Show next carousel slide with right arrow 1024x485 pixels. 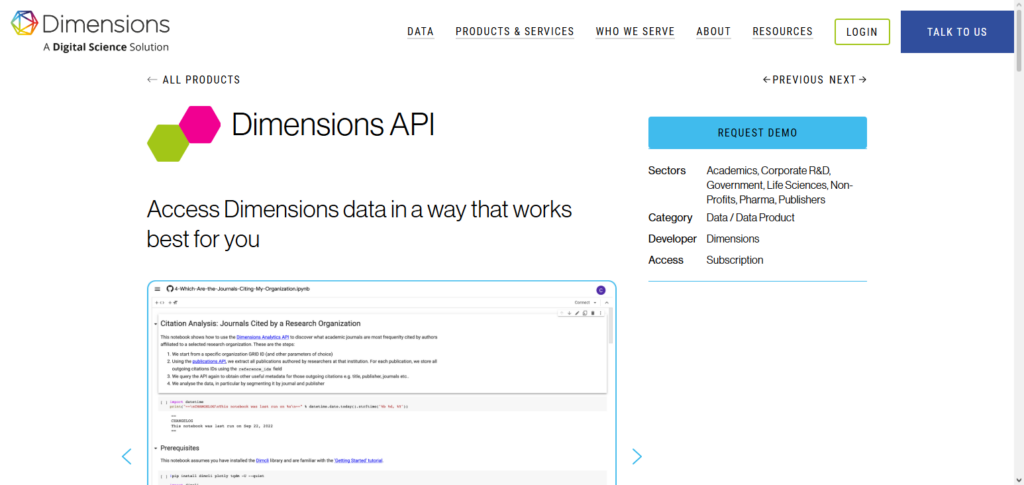click(x=637, y=456)
